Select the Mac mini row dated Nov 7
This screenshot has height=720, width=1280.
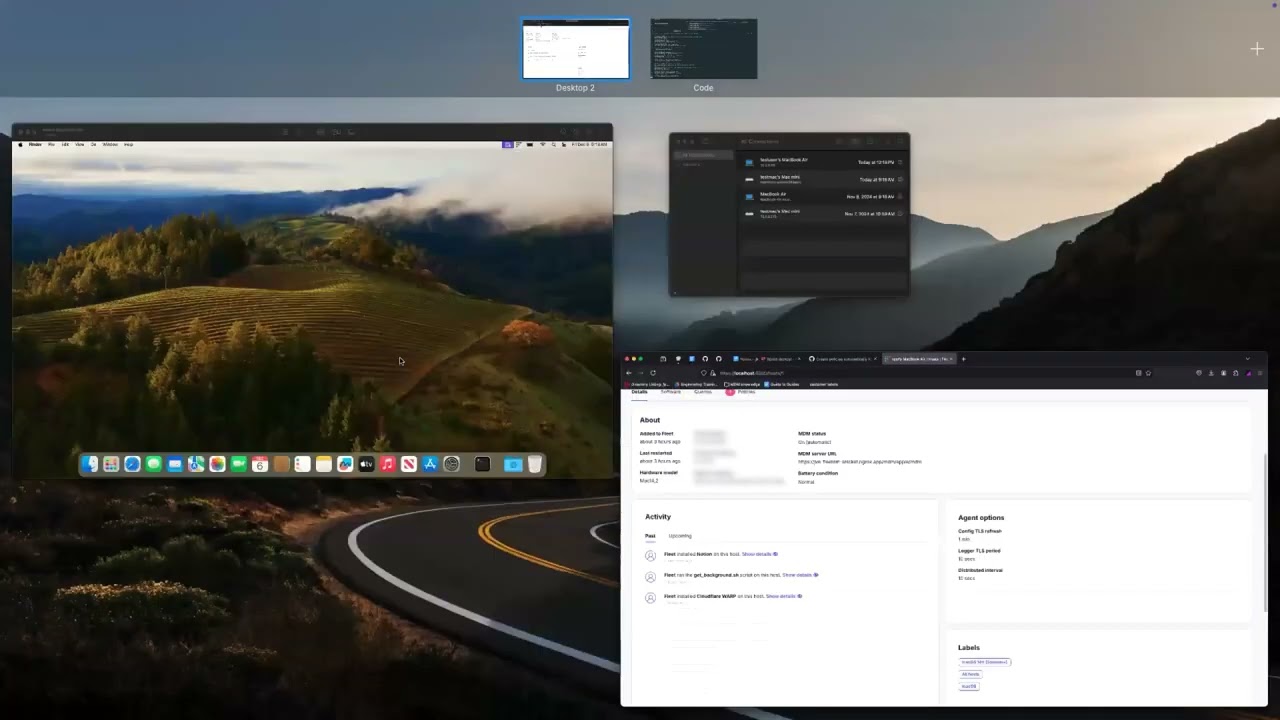click(x=823, y=213)
